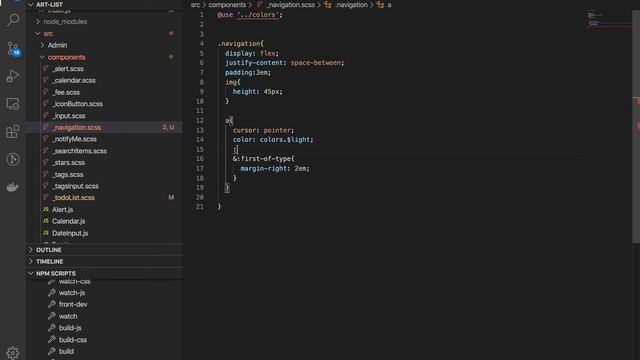Open Extensions view
Screen dimensions: 640x360
tap(13, 131)
